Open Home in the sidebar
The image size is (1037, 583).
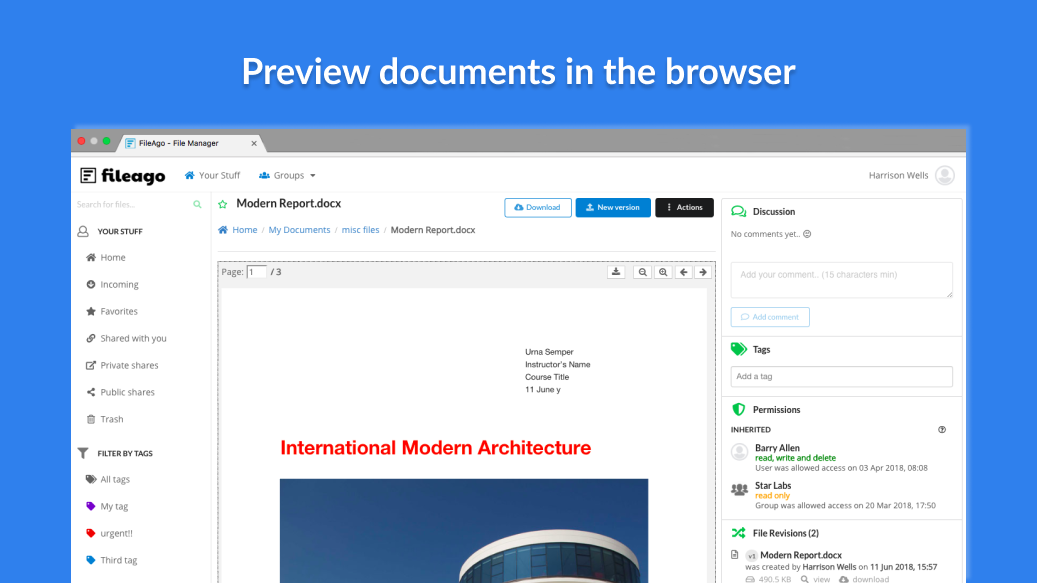click(106, 257)
